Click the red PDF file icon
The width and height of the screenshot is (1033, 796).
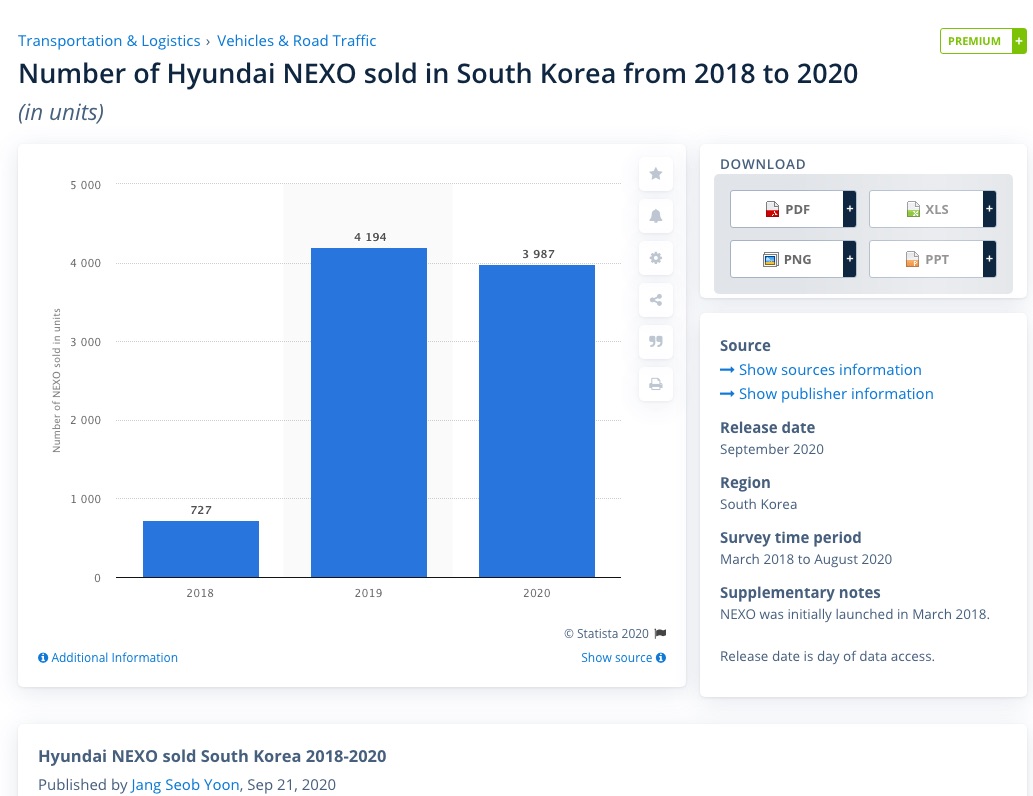pyautogui.click(x=772, y=210)
